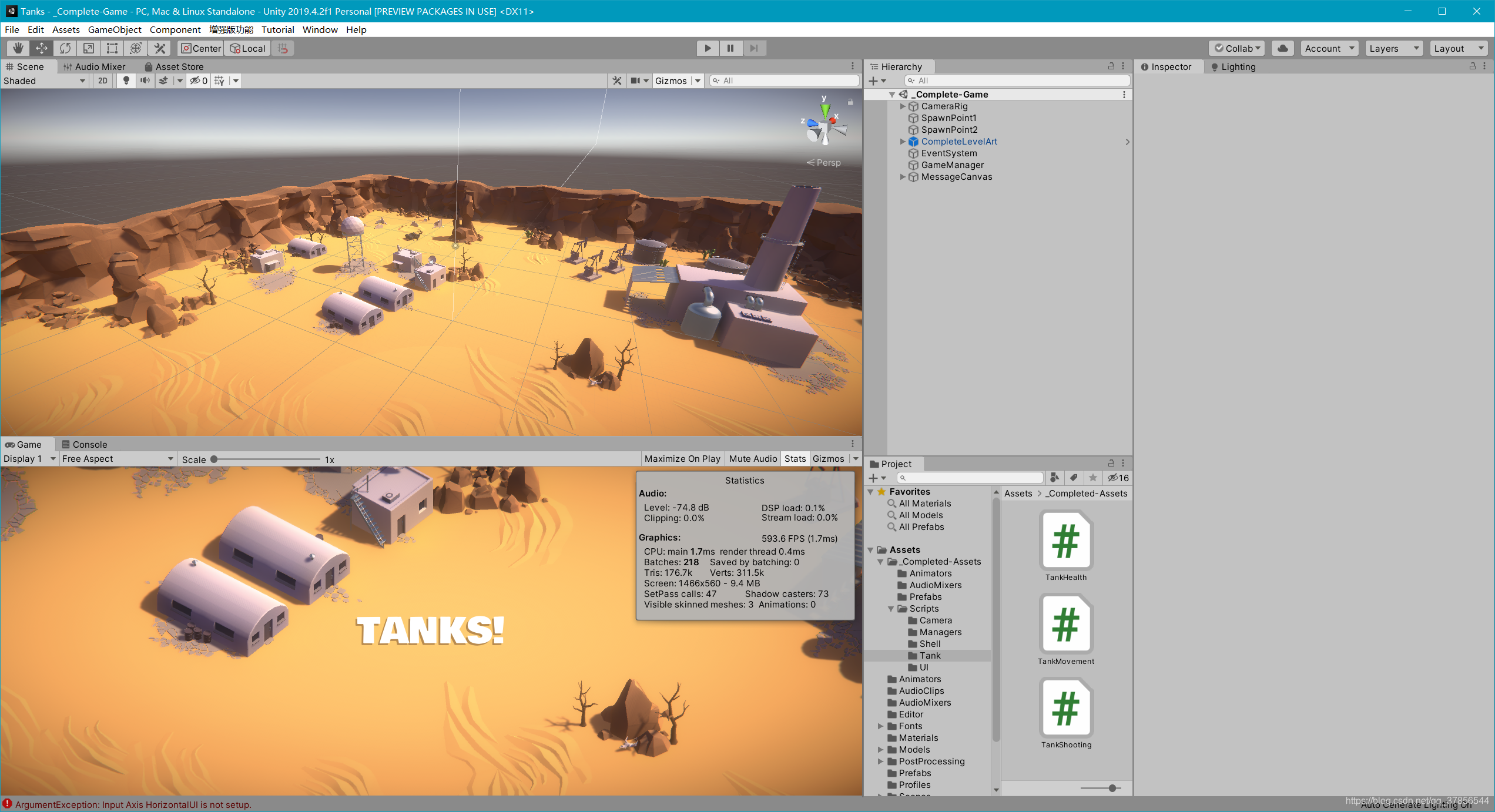Viewport: 1495px width, 812px height.
Task: Open the TankMovement script thumbnail
Action: pyautogui.click(x=1065, y=624)
